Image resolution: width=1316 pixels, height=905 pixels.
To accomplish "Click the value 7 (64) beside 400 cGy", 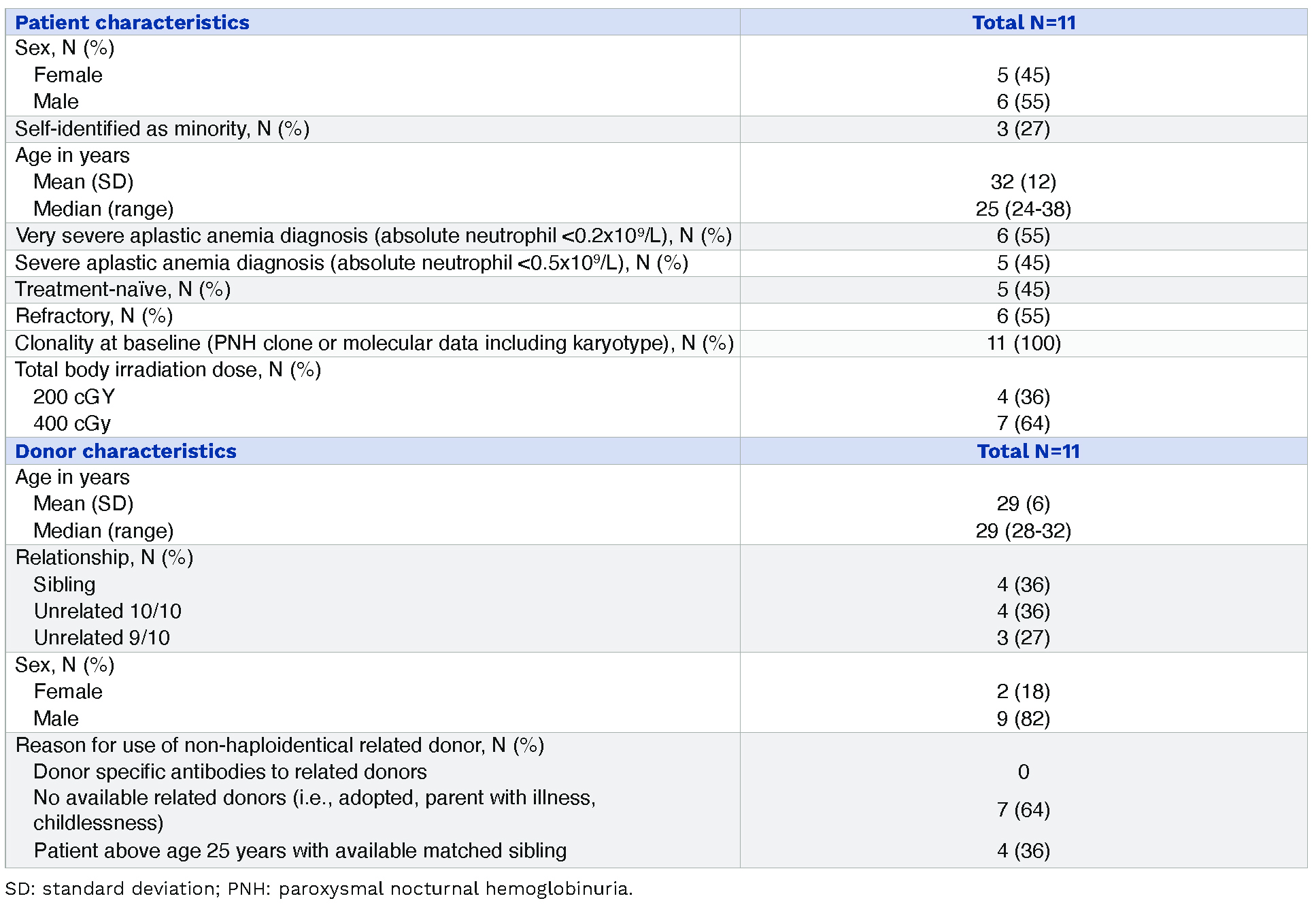I will tap(1023, 423).
